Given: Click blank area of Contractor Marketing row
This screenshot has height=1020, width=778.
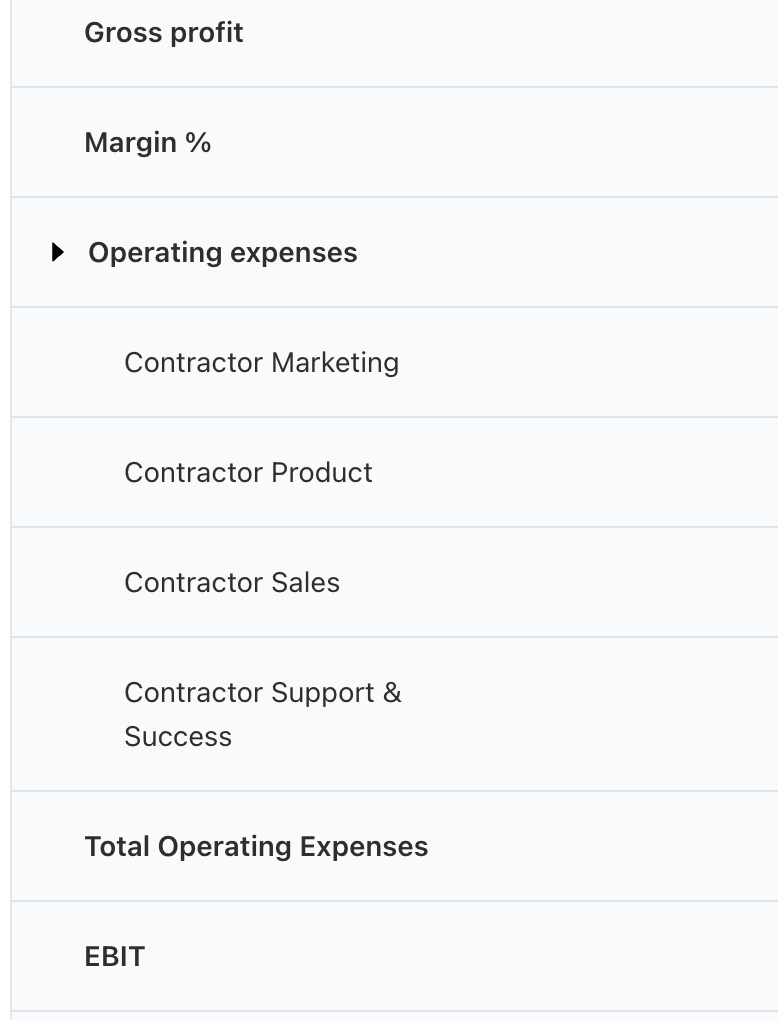Looking at the screenshot, I should [585, 362].
